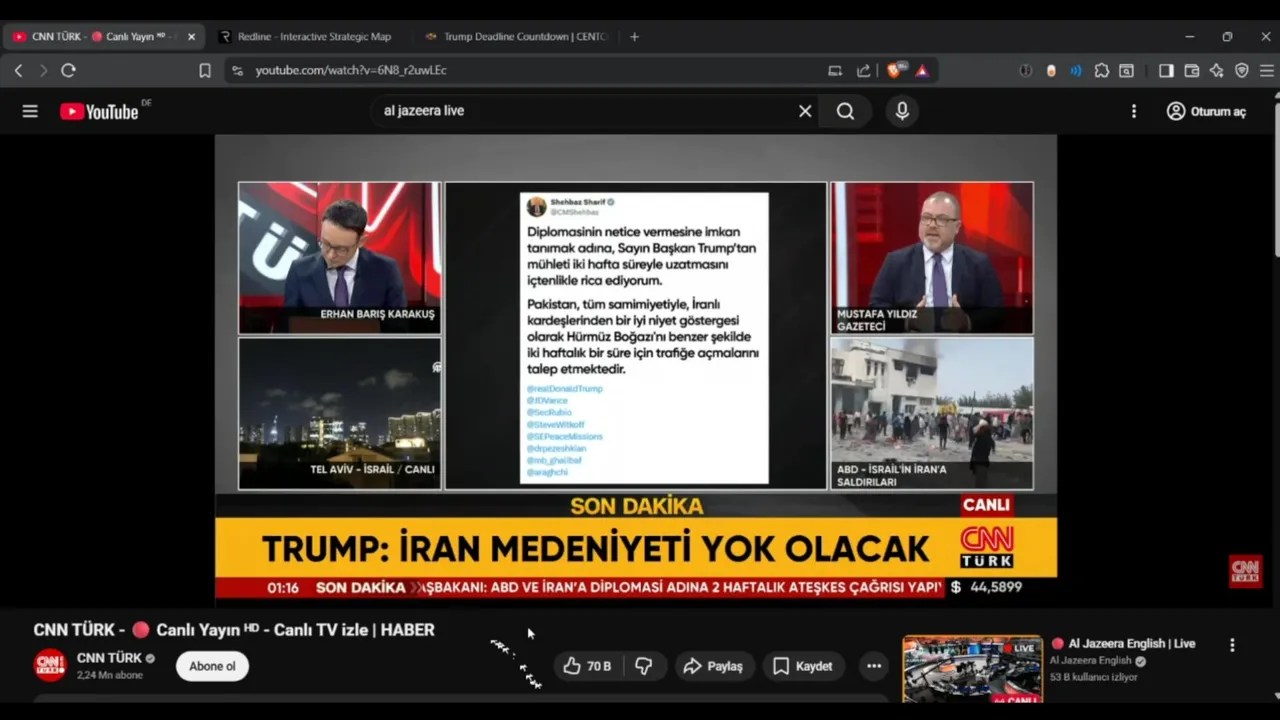Screen dimensions: 1280x720
Task: Click the tab search icon in toolbar
Action: coord(1126,70)
